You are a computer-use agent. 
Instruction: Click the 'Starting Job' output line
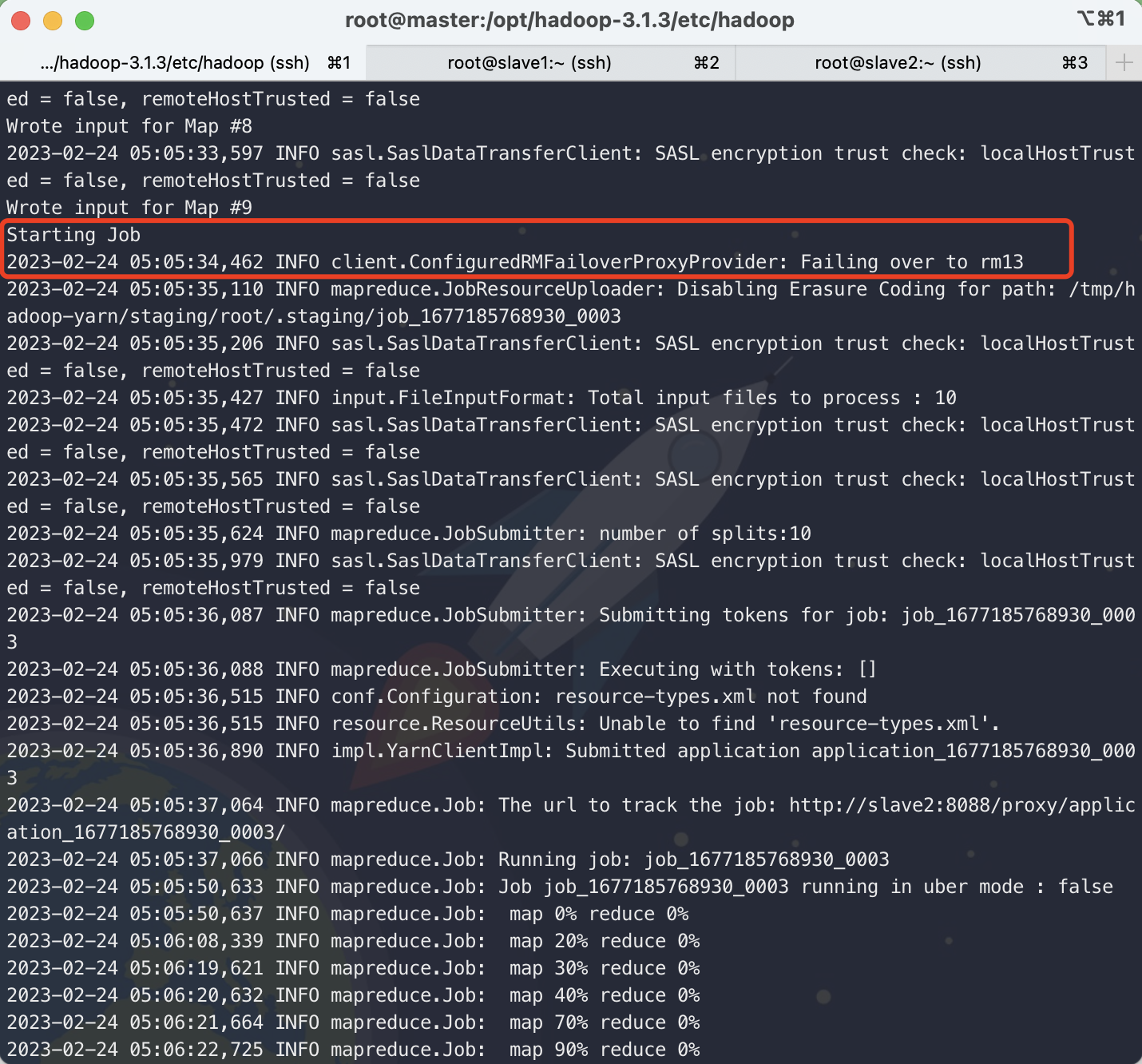coord(73,235)
